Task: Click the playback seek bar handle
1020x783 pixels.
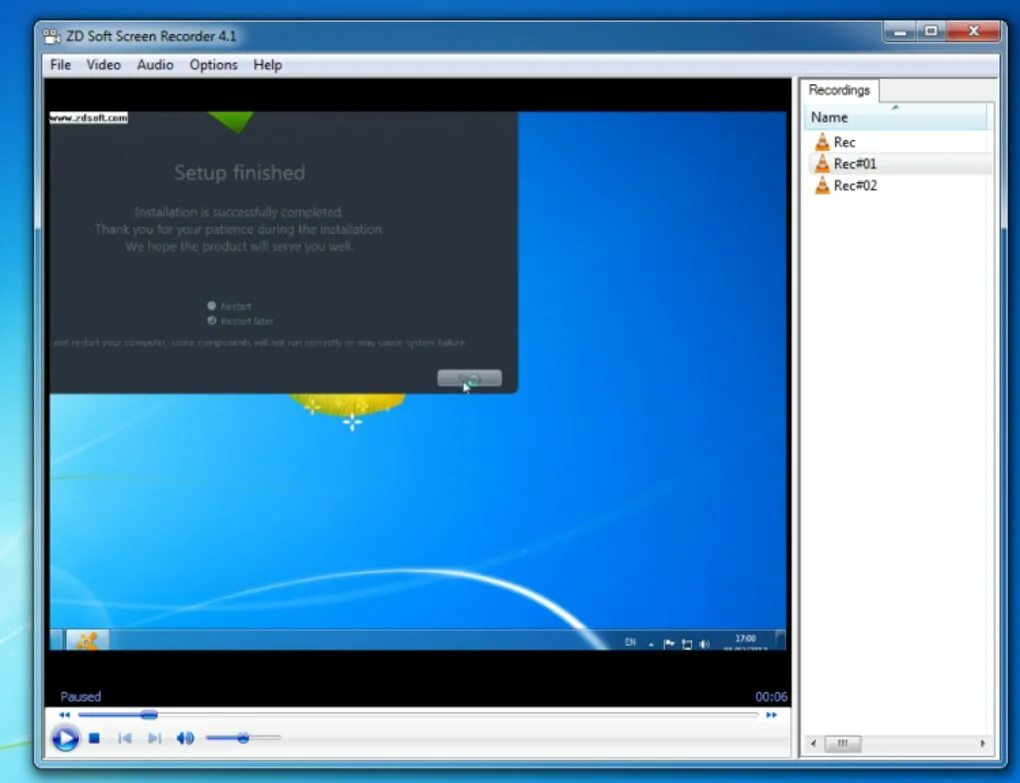Action: pos(149,715)
